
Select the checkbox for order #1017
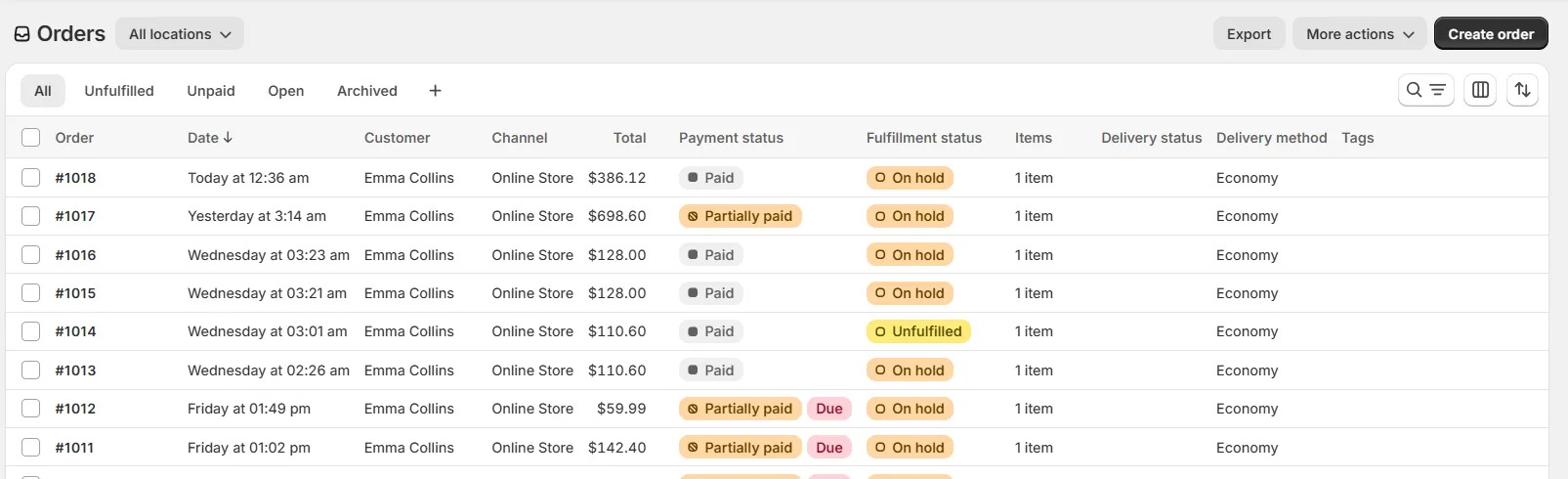pos(31,216)
